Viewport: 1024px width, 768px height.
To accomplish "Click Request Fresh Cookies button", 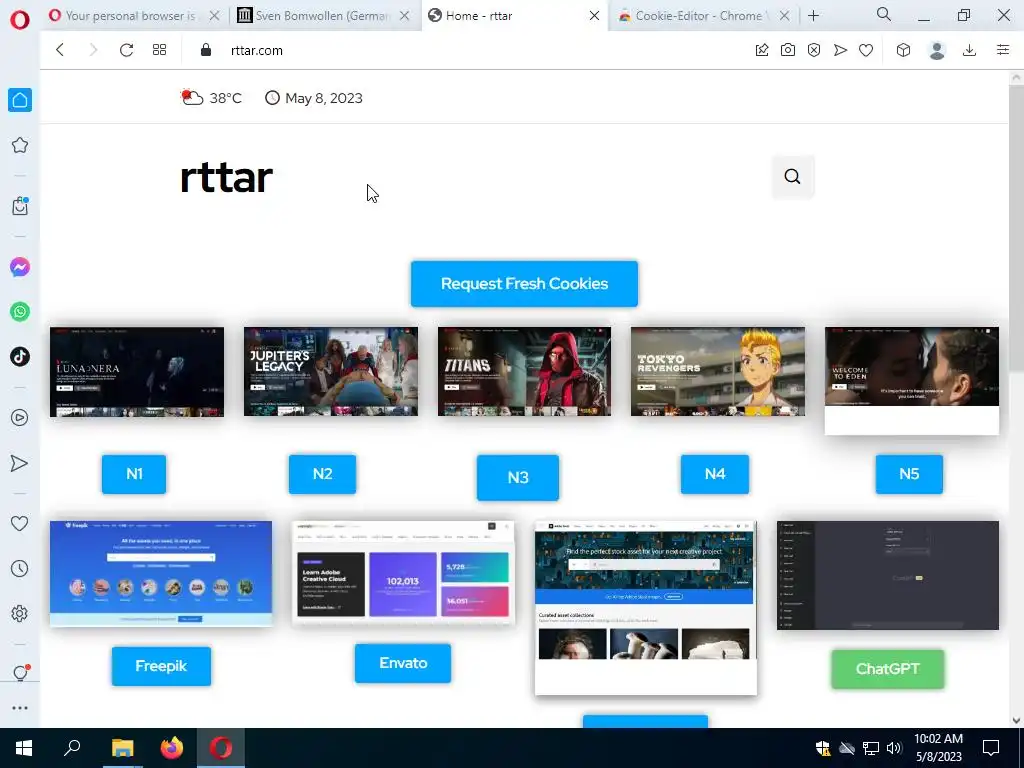I will click(x=524, y=283).
